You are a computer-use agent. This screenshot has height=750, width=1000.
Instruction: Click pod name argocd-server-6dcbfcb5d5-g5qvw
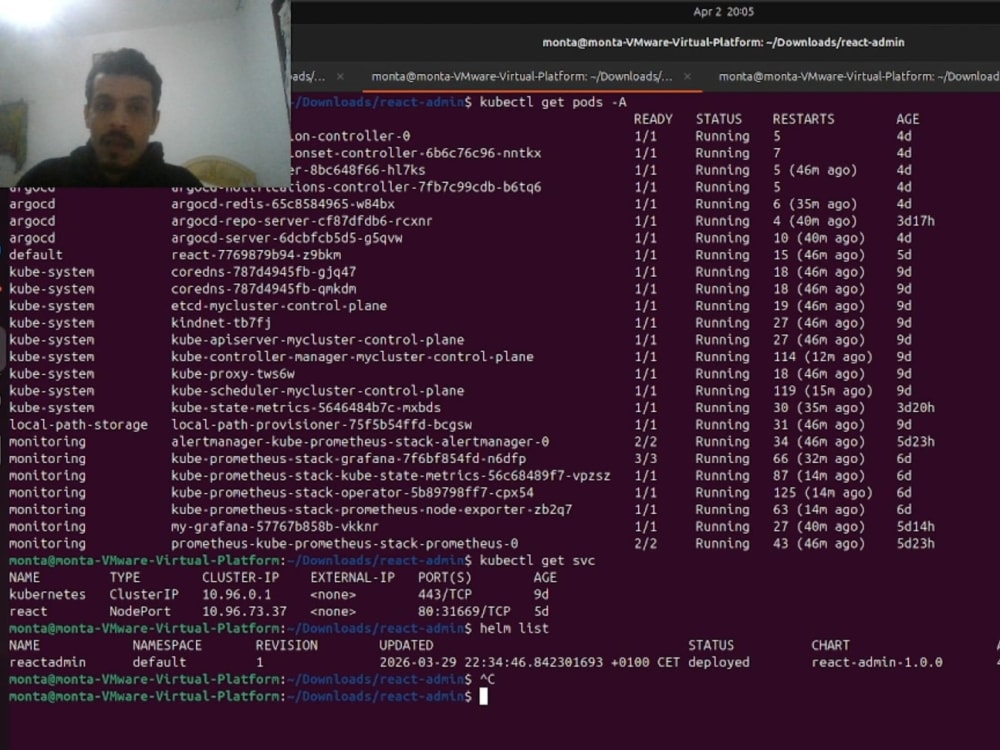[287, 238]
